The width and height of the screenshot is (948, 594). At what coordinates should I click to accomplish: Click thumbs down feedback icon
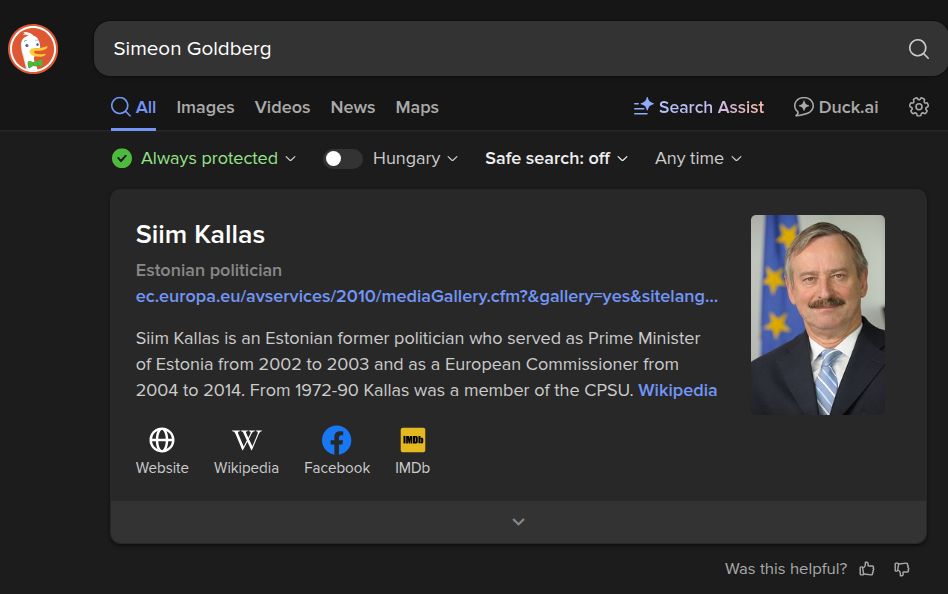coord(902,569)
